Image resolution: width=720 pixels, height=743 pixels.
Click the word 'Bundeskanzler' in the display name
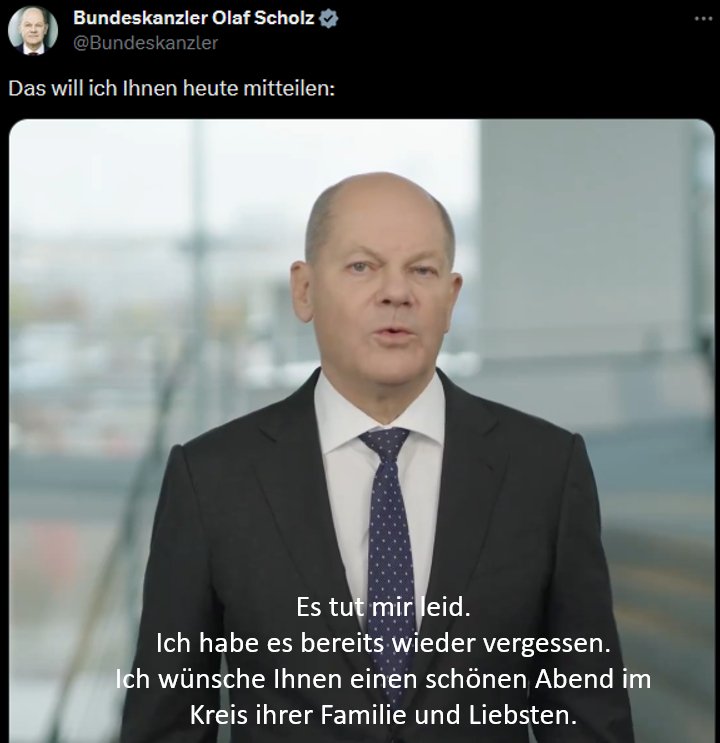[x=141, y=18]
